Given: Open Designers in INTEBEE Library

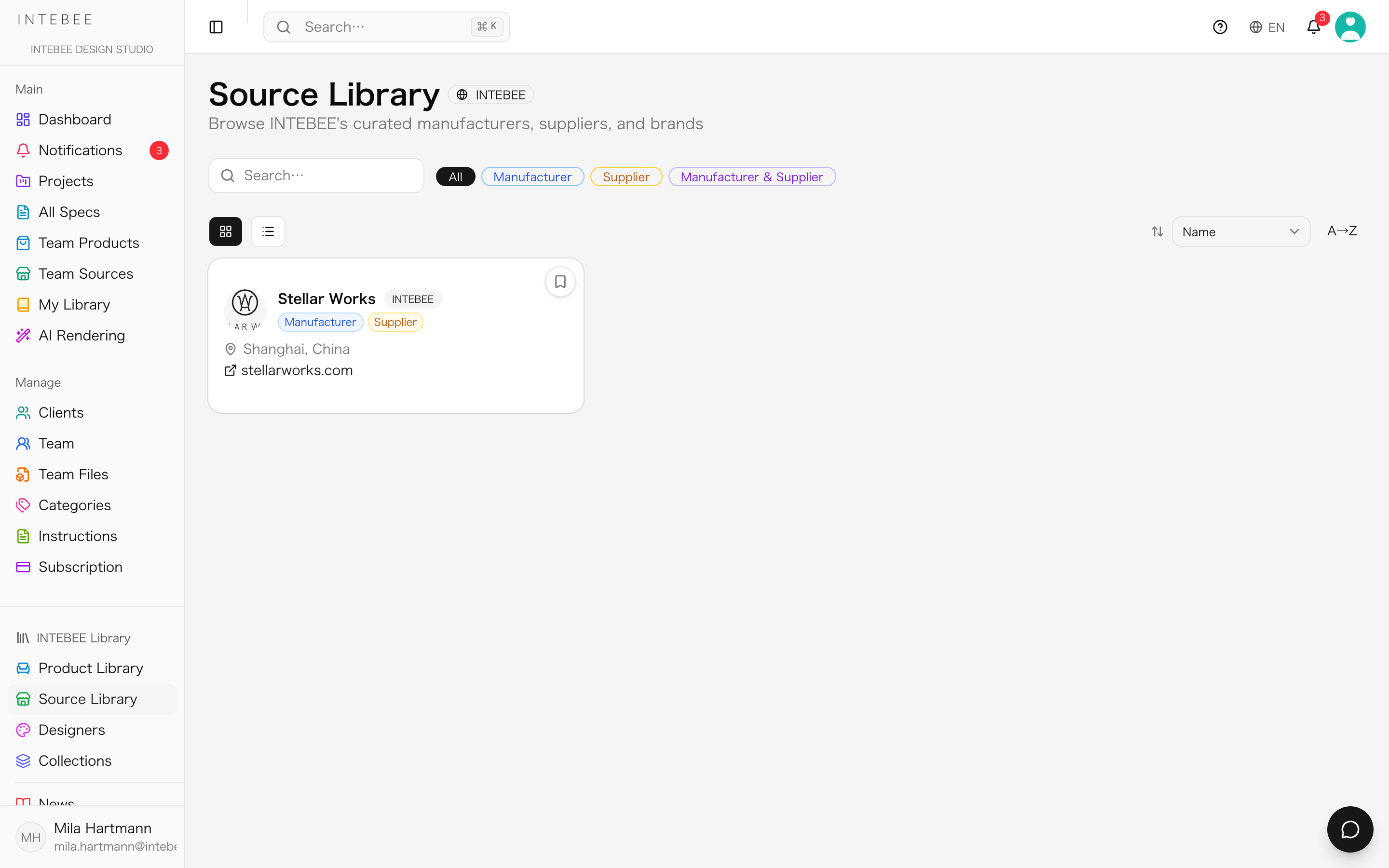Looking at the screenshot, I should [92, 730].
